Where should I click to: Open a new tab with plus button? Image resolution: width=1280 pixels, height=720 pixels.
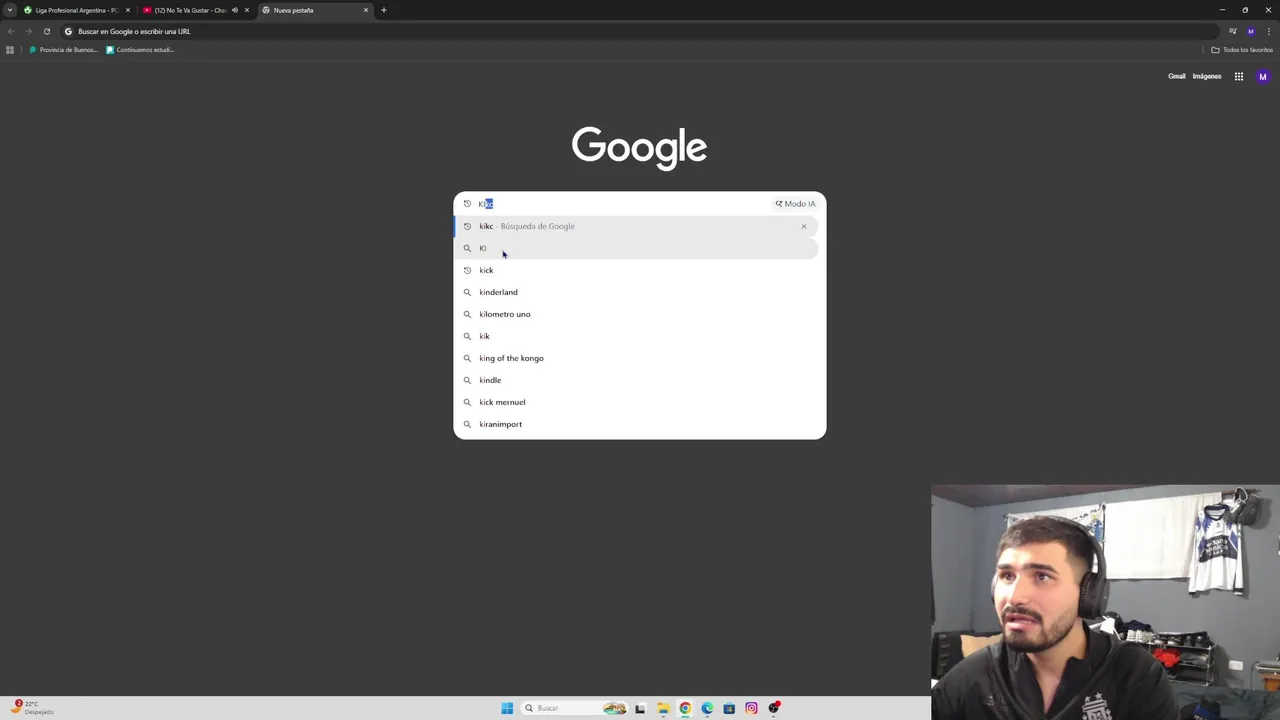pyautogui.click(x=383, y=10)
